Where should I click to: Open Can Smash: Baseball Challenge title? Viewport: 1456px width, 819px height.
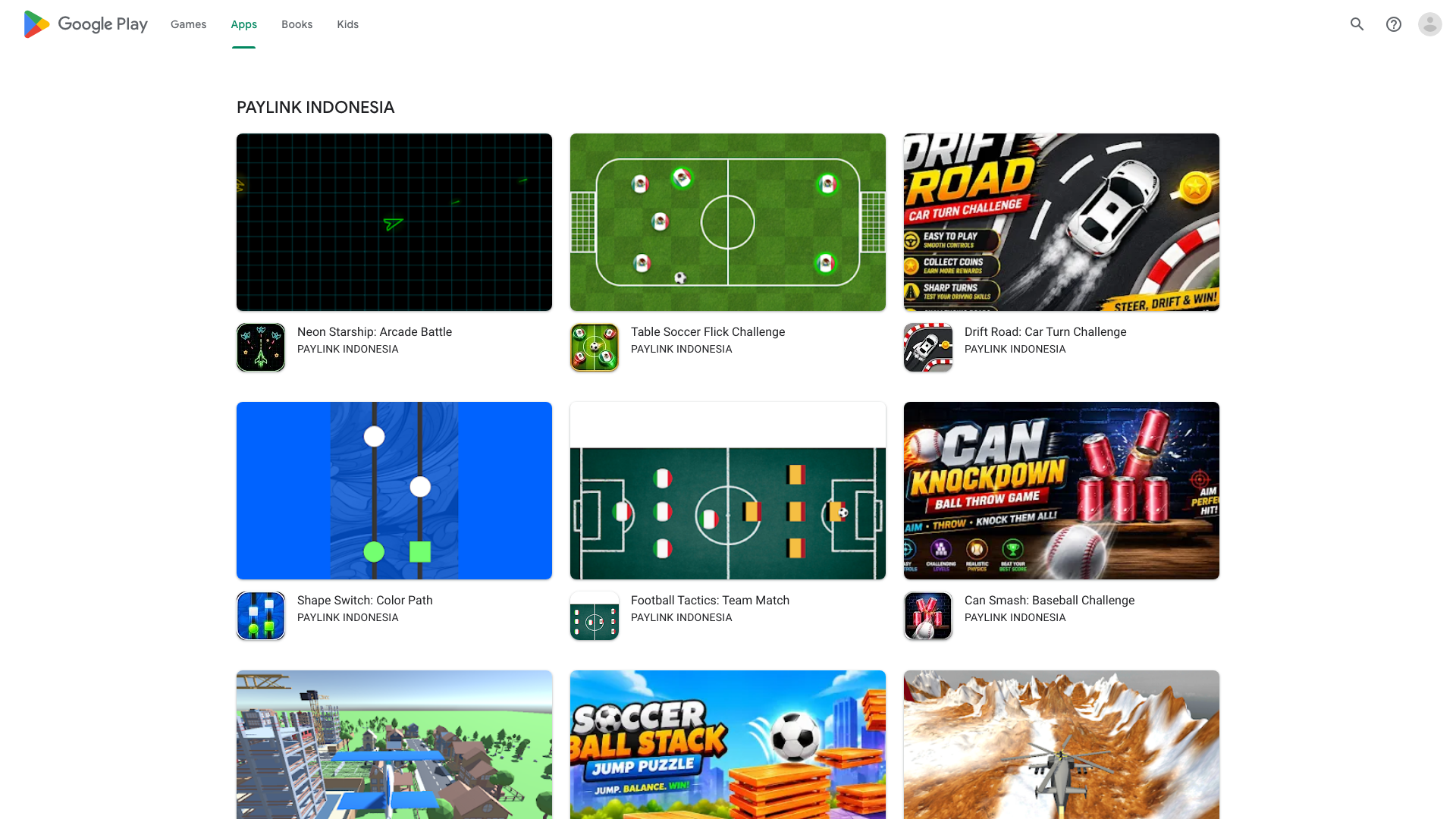(1050, 601)
